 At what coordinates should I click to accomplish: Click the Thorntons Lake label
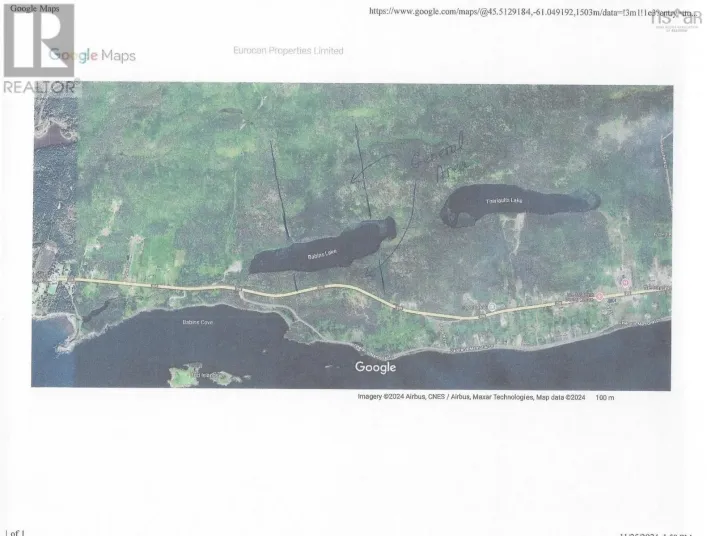click(506, 203)
